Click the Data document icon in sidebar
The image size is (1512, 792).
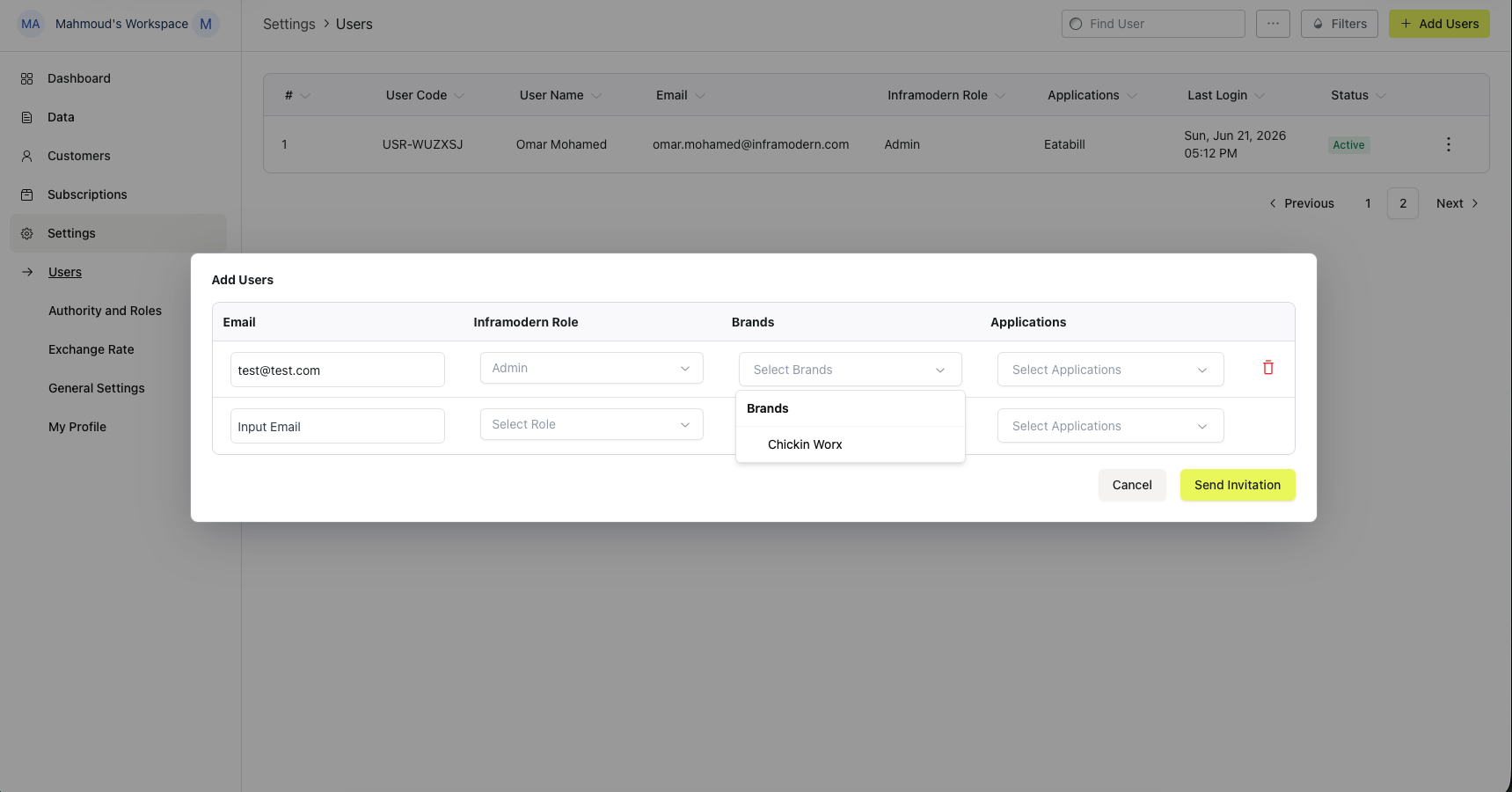(26, 117)
